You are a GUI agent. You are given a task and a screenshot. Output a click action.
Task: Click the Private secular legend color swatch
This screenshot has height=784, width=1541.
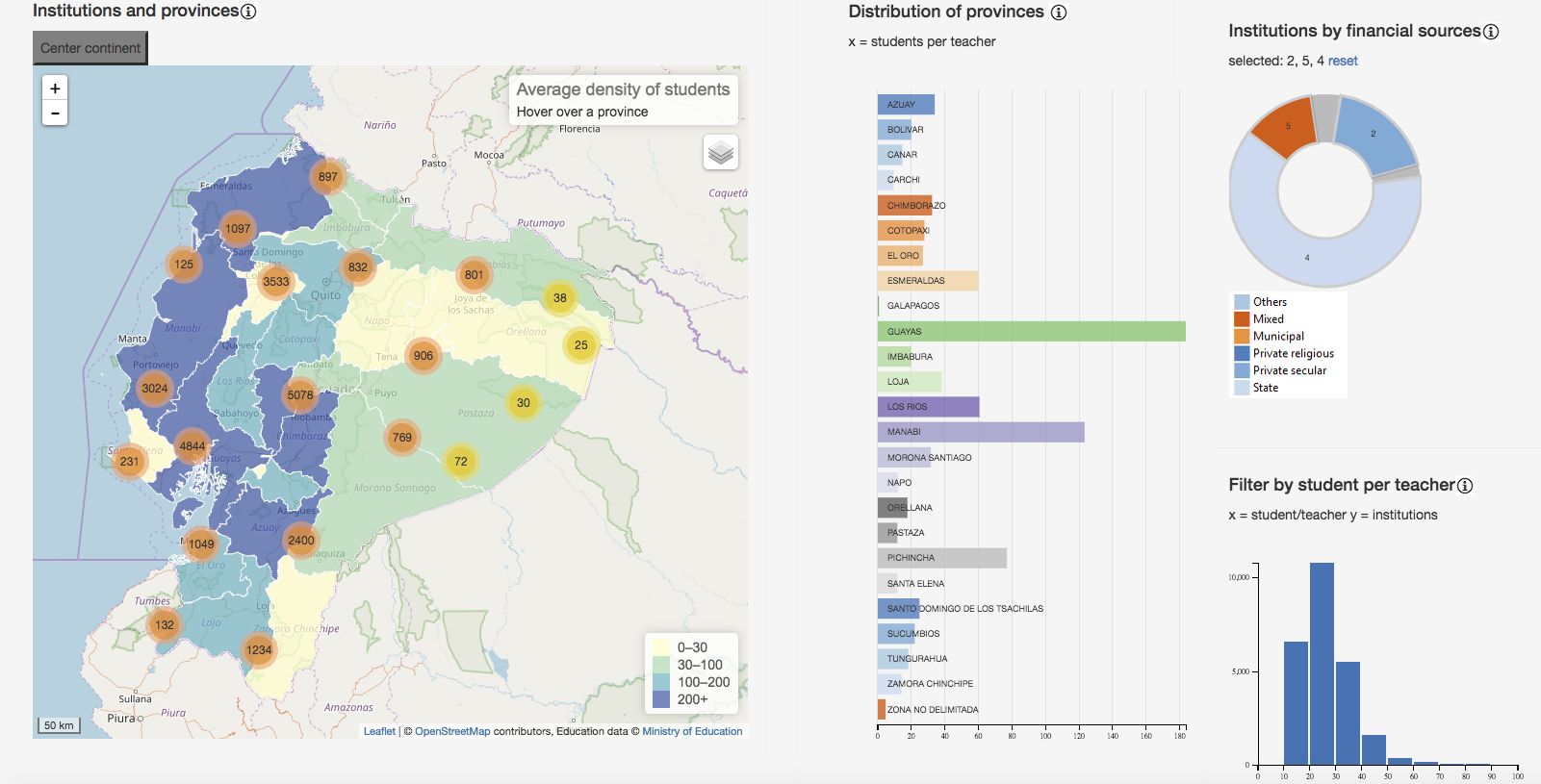[1242, 370]
